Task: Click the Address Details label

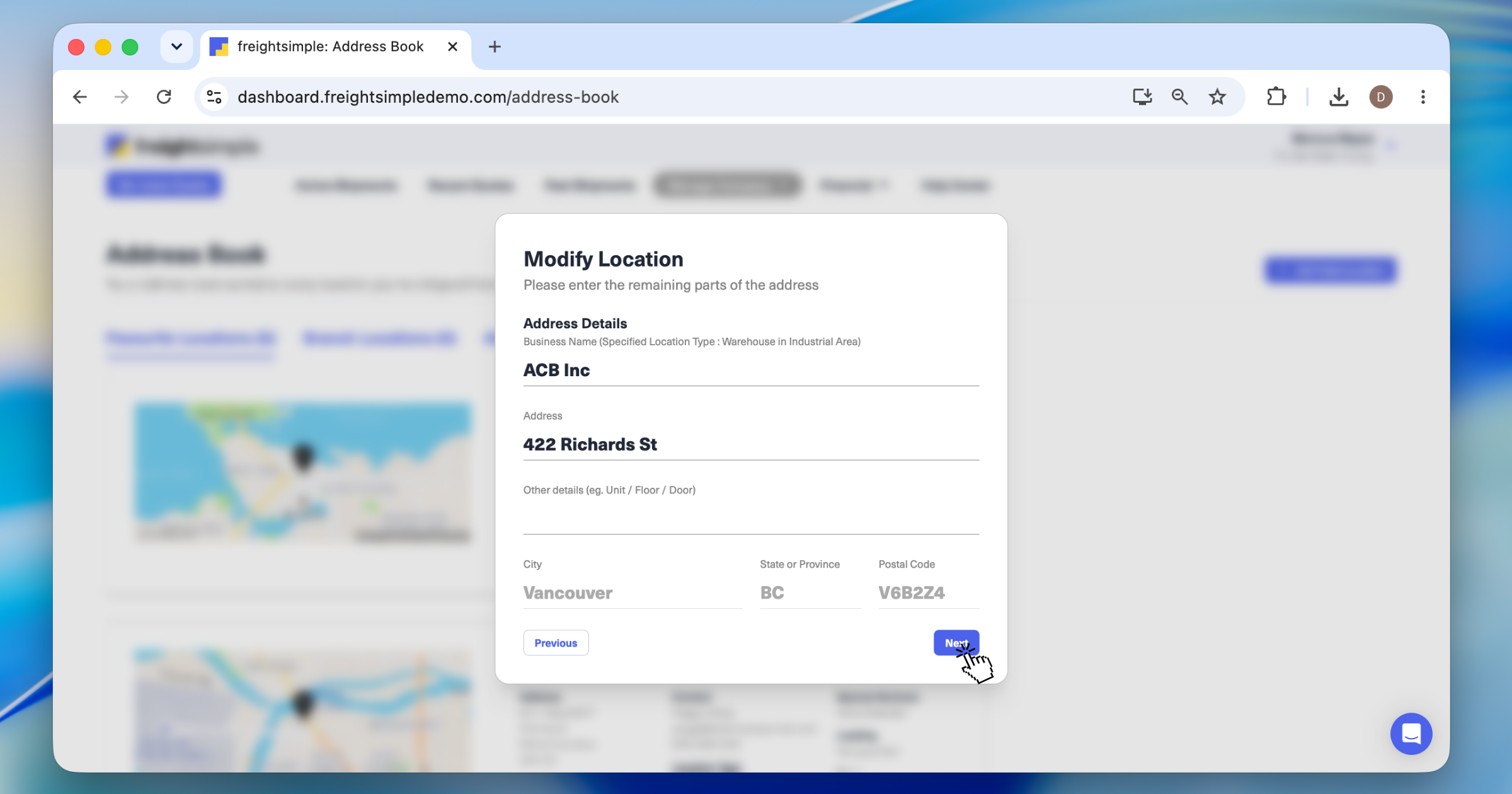Action: coord(575,323)
